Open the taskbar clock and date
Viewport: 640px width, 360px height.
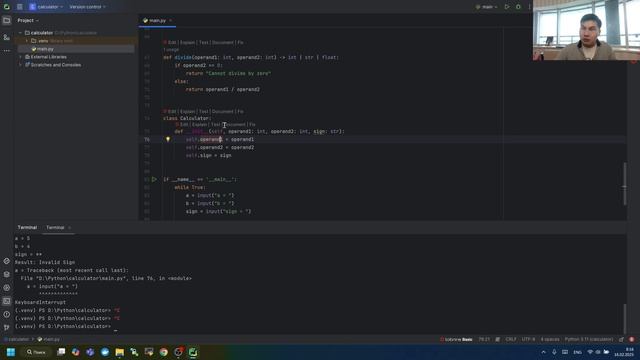(x=624, y=352)
